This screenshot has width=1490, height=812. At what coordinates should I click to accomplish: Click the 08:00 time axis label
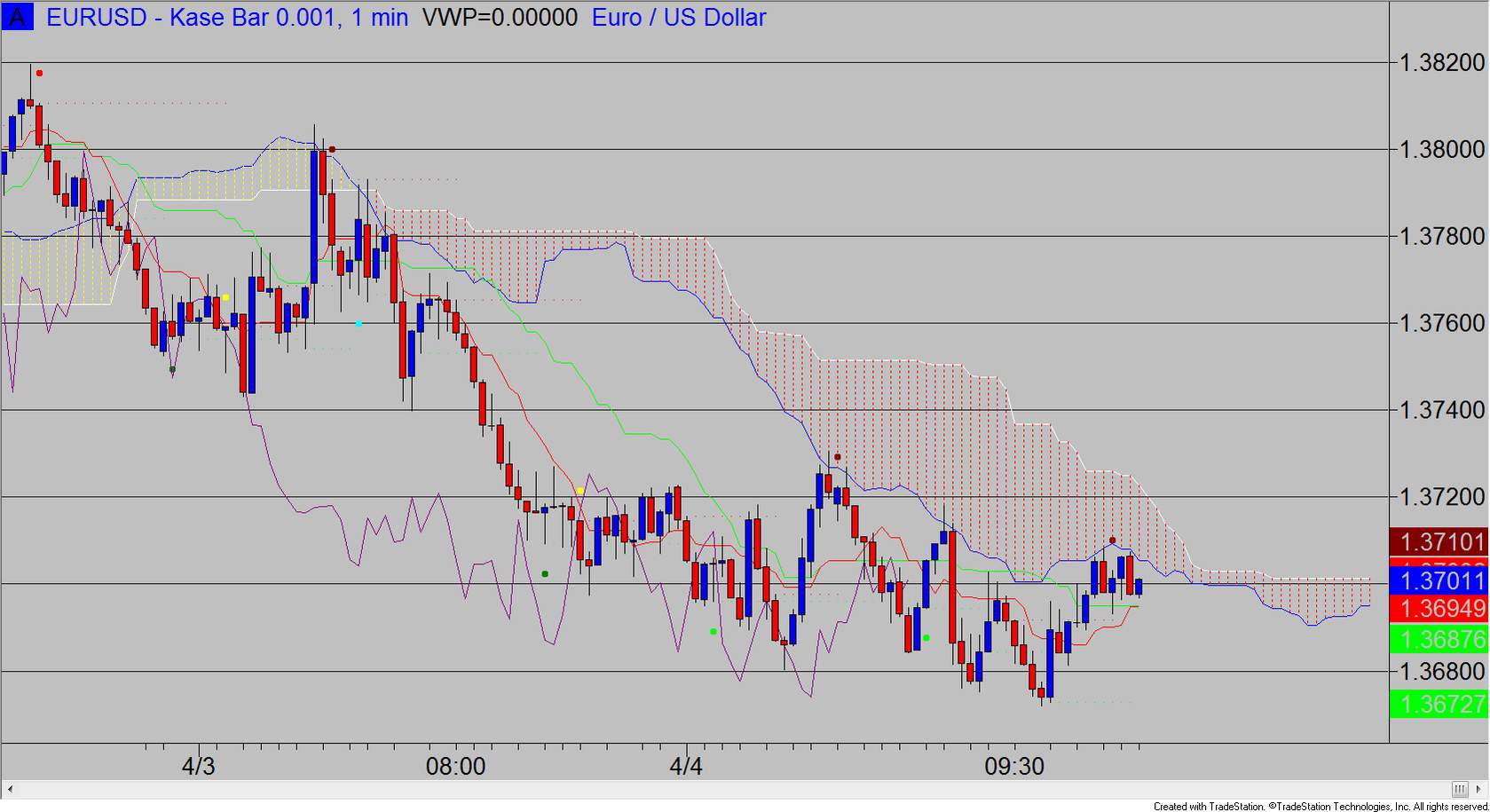point(456,766)
